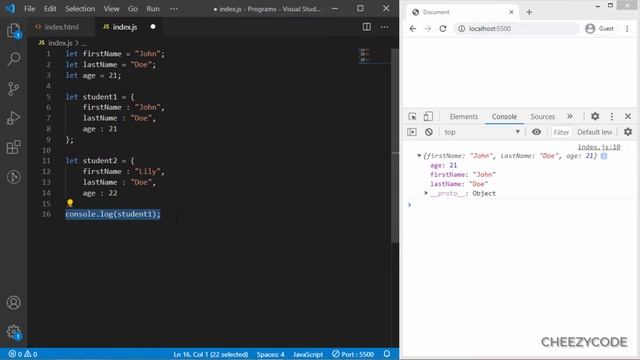The image size is (640, 360).
Task: Open the File menu
Action: [x=30, y=9]
